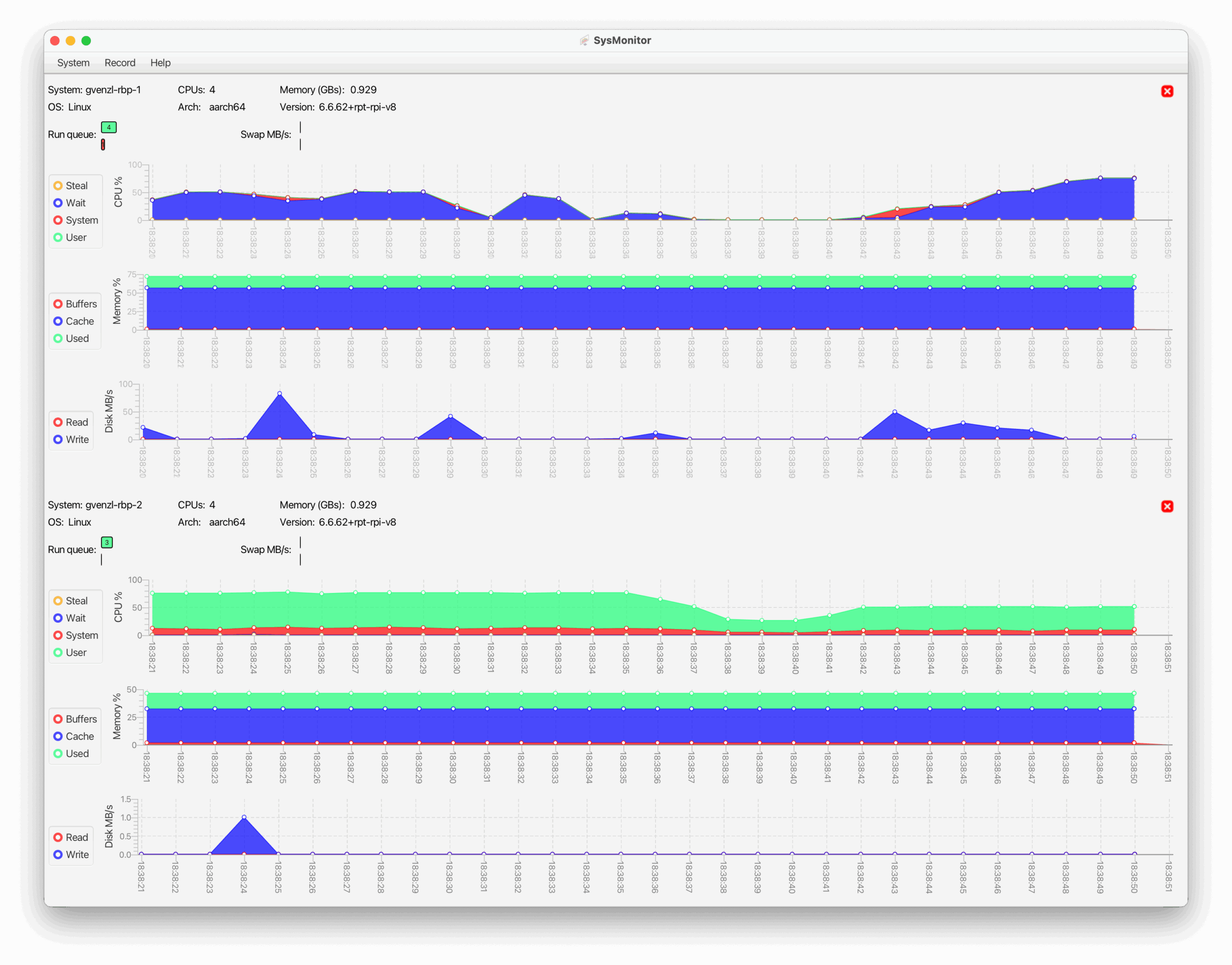Click the Read legend marker in gvenzl-rbp-2 Disk chart

tap(58, 837)
